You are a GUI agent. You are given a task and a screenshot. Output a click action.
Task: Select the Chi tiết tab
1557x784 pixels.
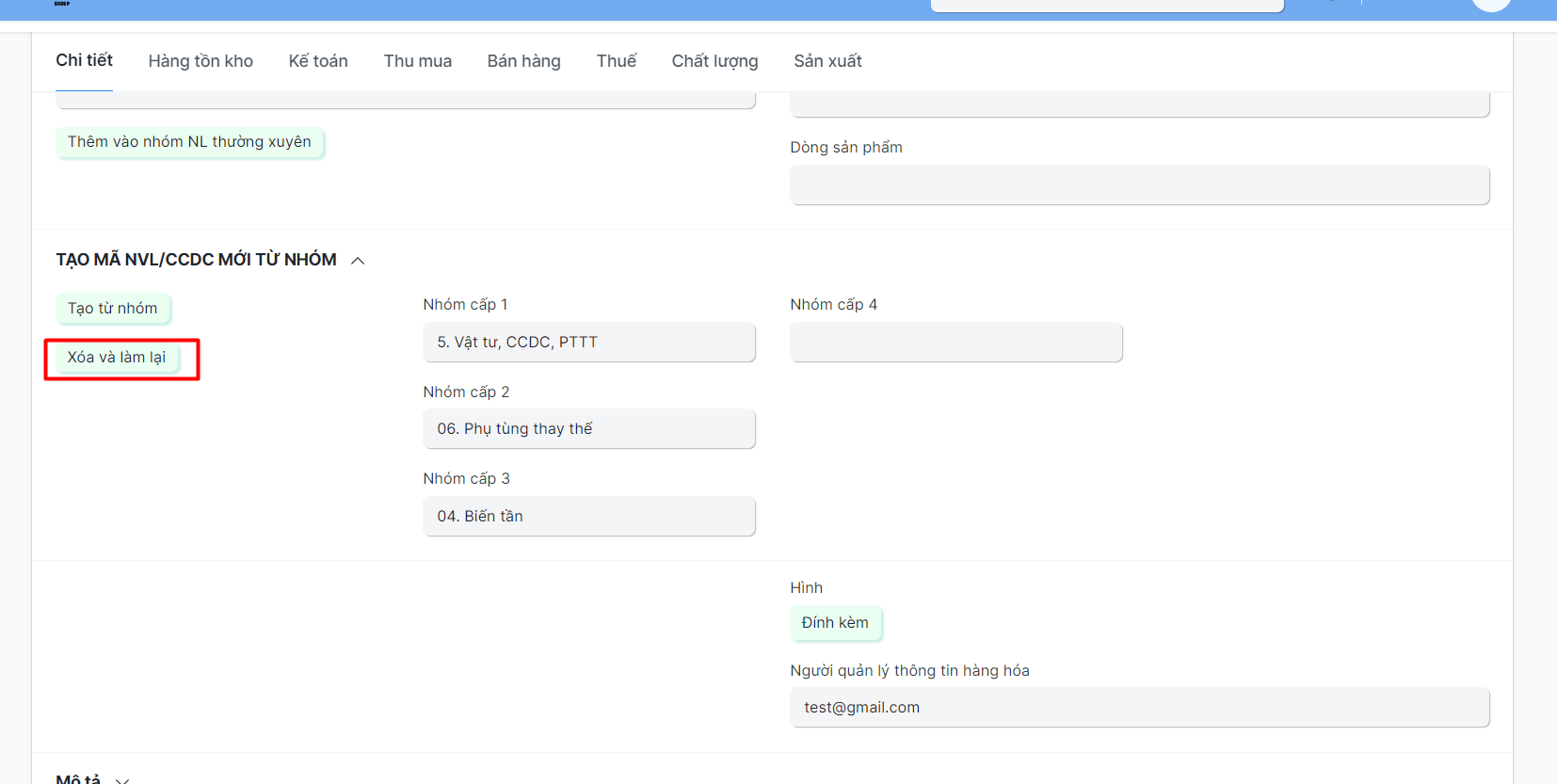[84, 60]
